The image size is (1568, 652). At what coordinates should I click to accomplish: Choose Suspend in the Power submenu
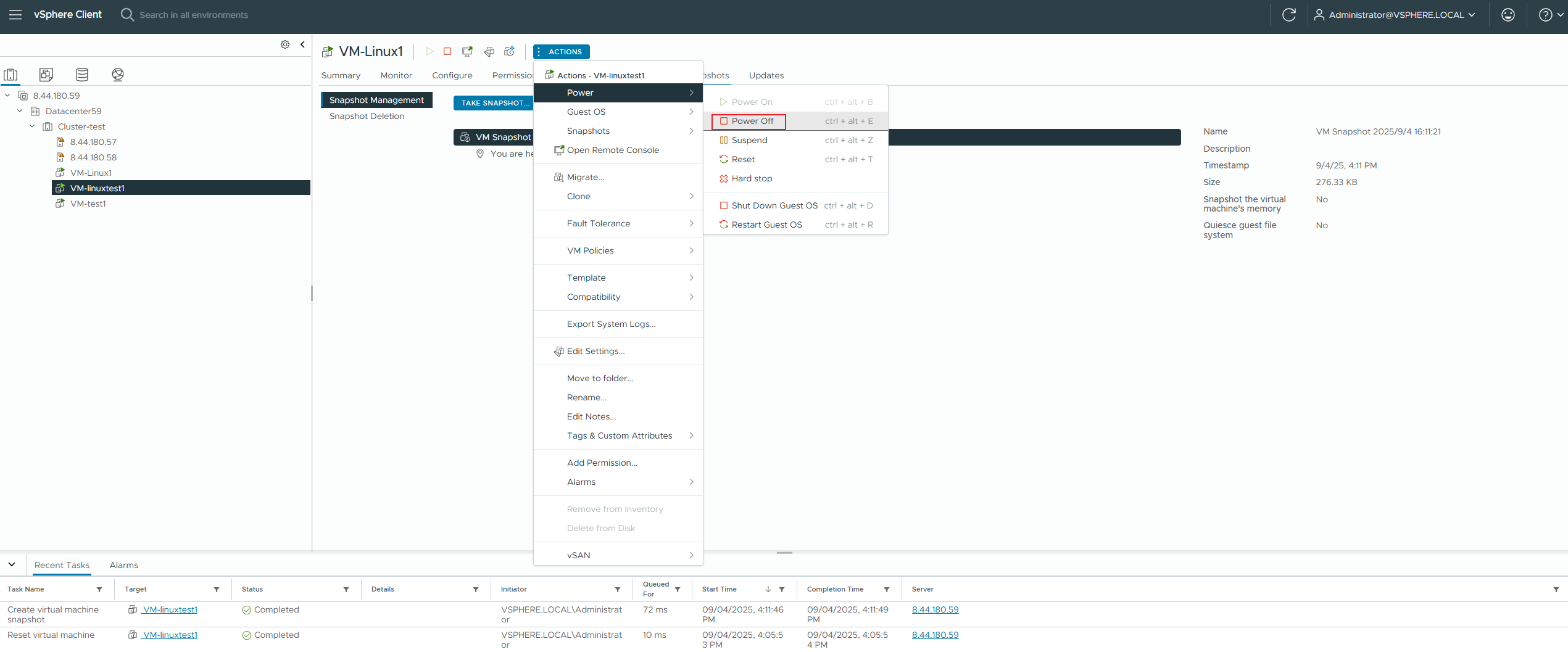[796, 140]
